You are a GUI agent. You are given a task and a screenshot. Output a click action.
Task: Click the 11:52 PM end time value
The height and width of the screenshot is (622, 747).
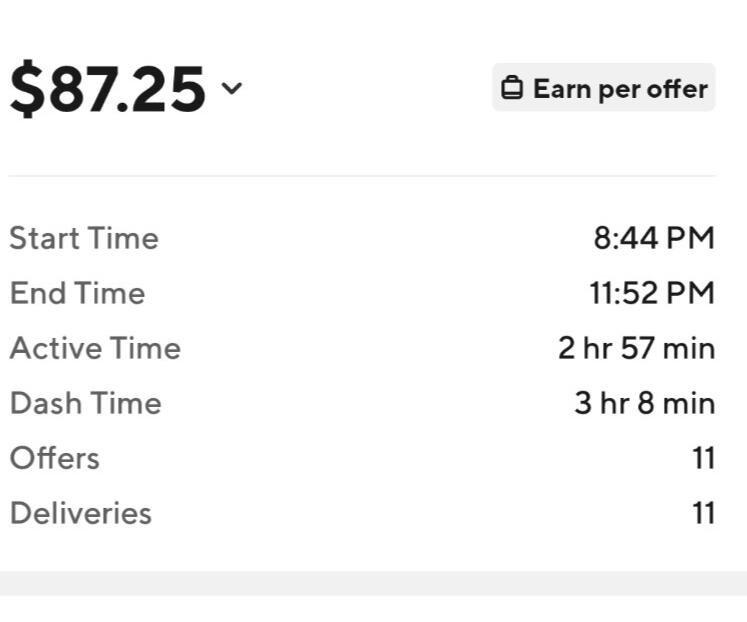pos(652,293)
